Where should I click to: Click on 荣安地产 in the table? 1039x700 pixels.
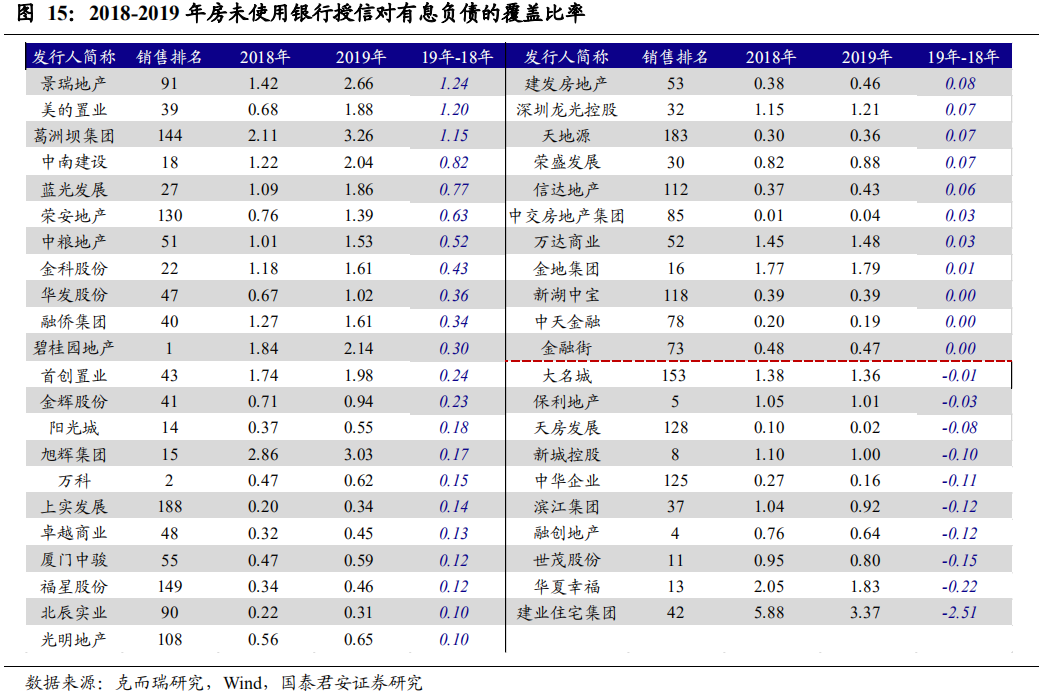[74, 215]
